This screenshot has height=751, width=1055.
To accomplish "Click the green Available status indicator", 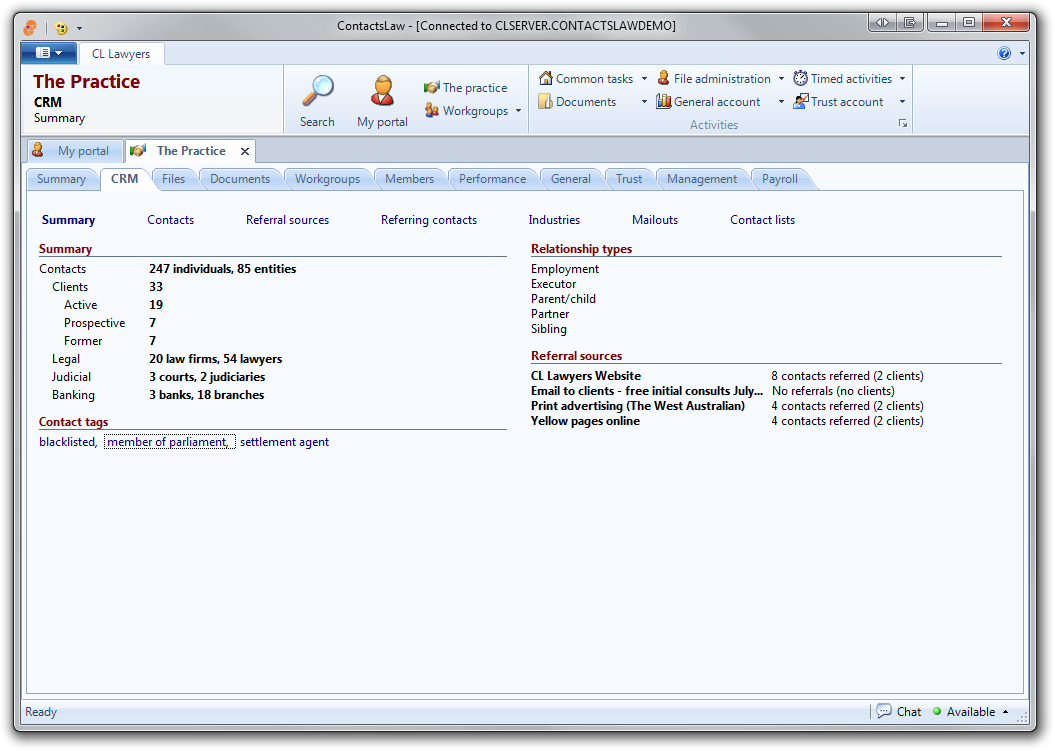I will click(x=937, y=711).
